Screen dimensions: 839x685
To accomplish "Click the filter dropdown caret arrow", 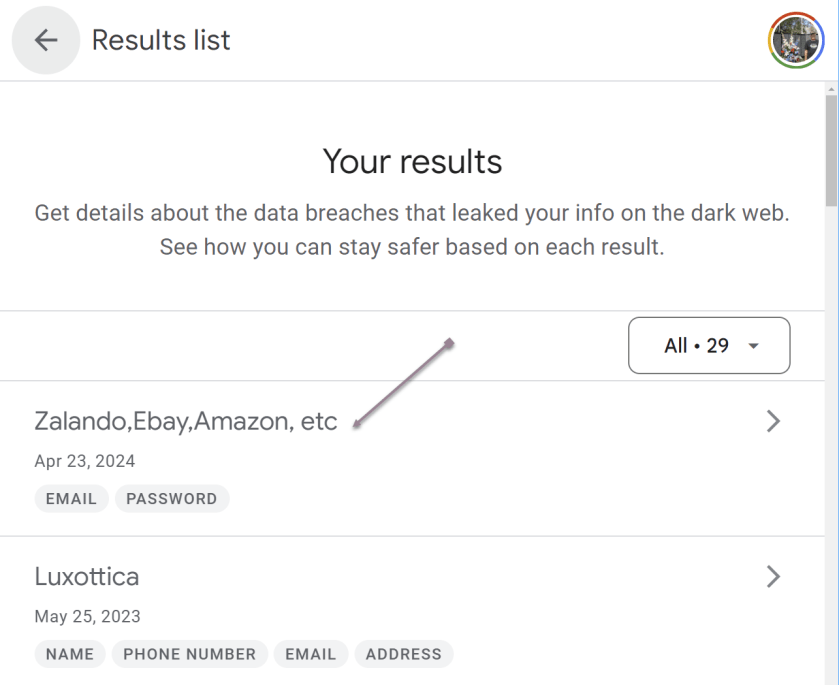I will coord(754,346).
